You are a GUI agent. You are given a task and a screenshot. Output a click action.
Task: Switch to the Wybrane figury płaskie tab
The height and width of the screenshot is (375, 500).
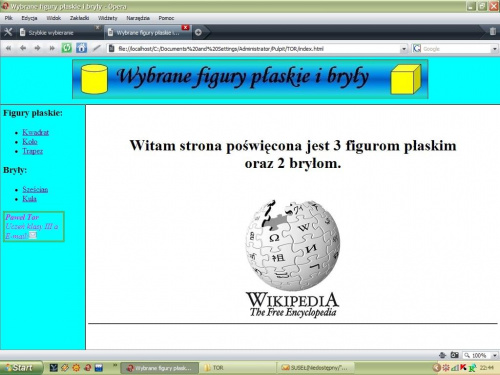[148, 32]
